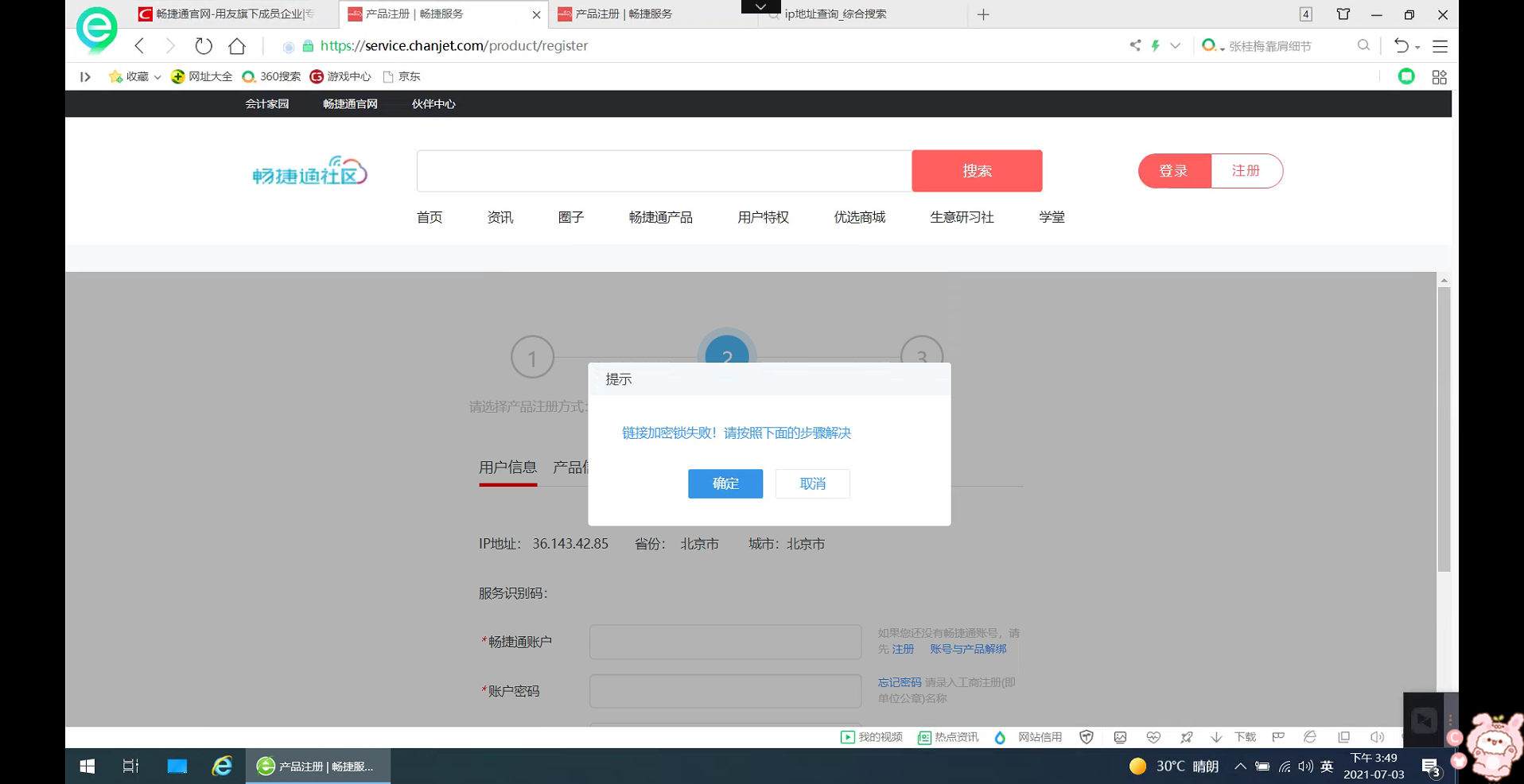Click the 登录 login button
The image size is (1524, 784).
(x=1174, y=171)
